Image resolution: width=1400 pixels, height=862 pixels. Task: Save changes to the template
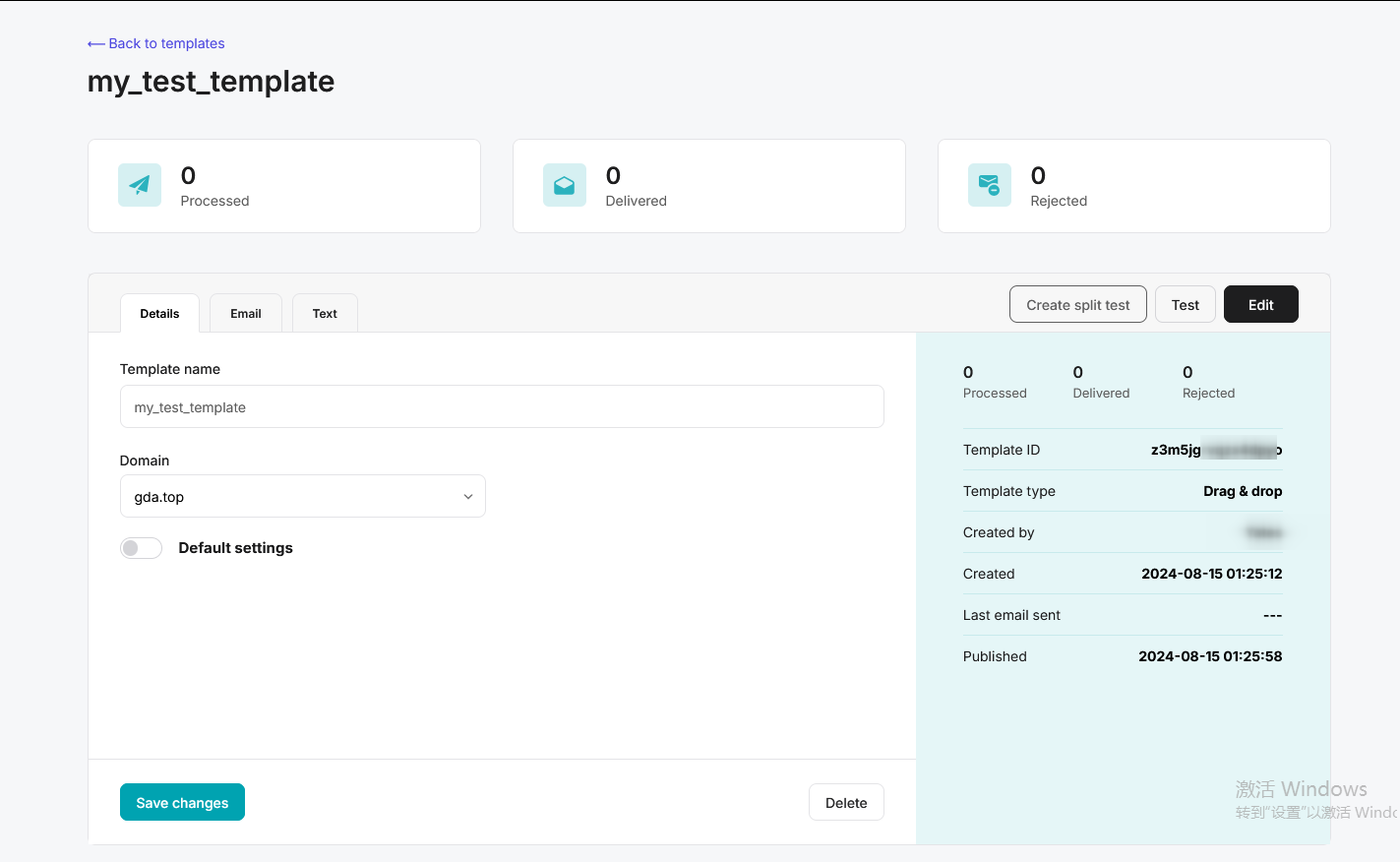point(182,803)
